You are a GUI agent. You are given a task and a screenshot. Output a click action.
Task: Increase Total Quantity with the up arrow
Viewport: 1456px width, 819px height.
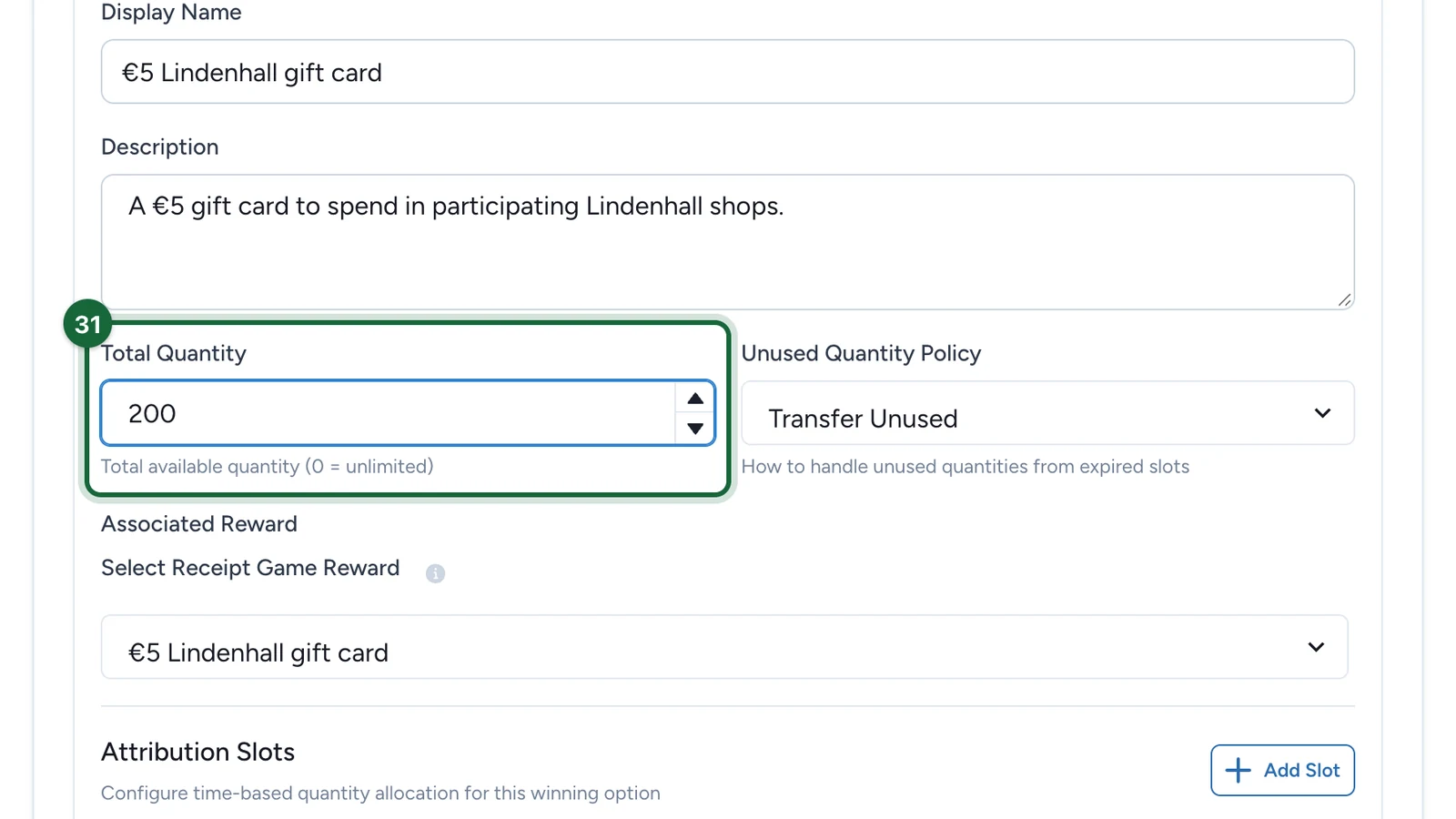pyautogui.click(x=695, y=399)
